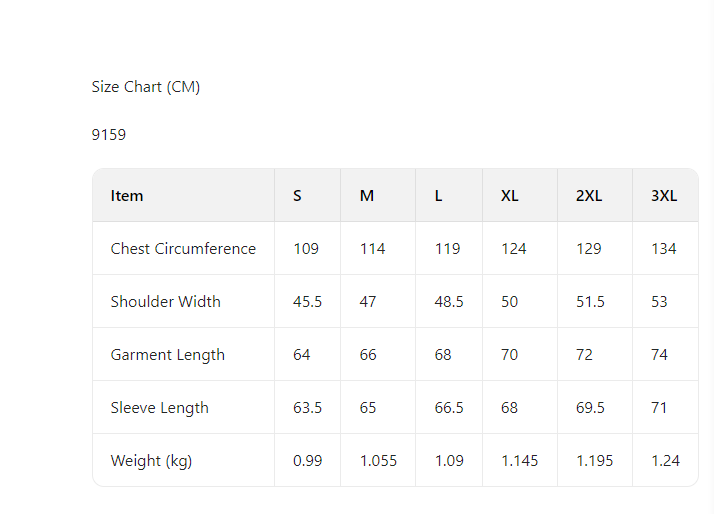Click sleeve length value 69.5
This screenshot has height=514, width=714.
click(x=590, y=407)
